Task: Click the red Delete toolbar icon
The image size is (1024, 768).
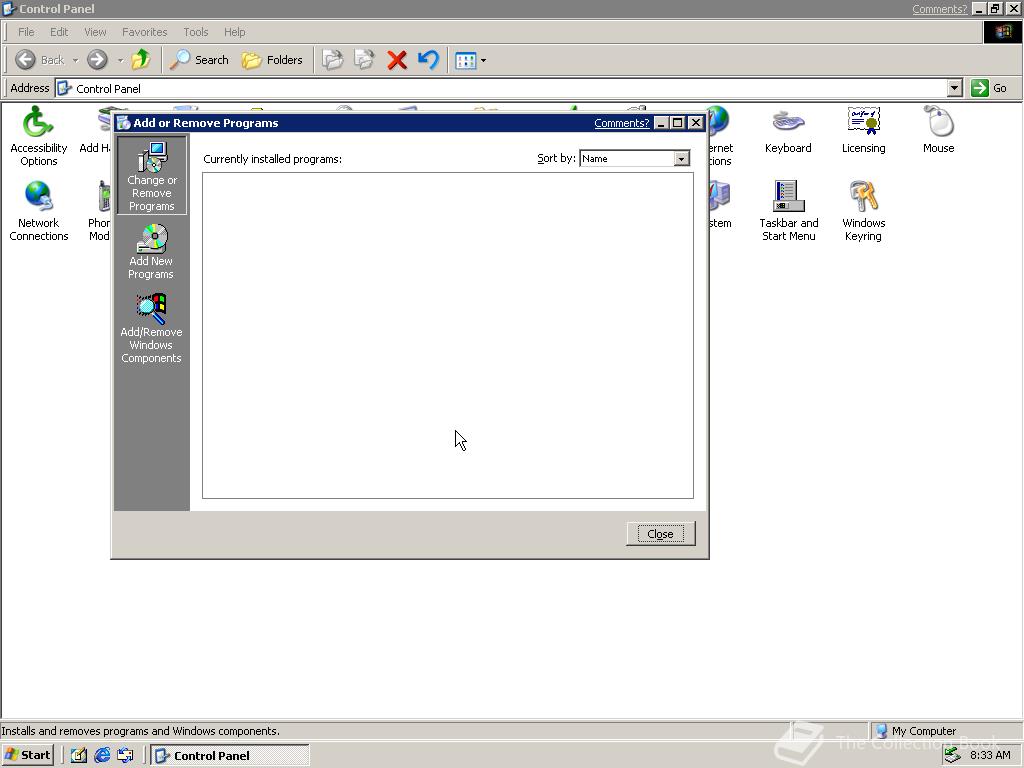Action: [396, 60]
